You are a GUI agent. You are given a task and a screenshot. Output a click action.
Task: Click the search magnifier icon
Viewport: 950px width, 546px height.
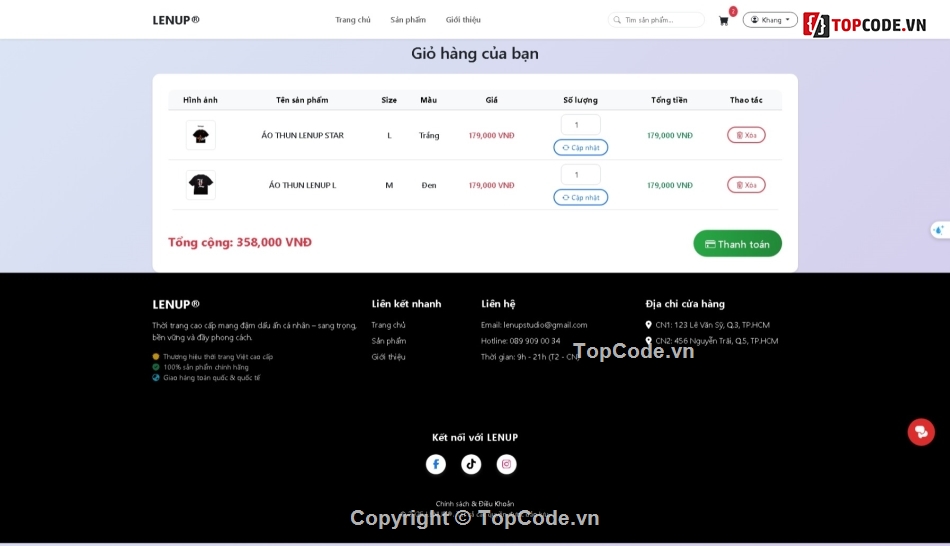tap(617, 20)
